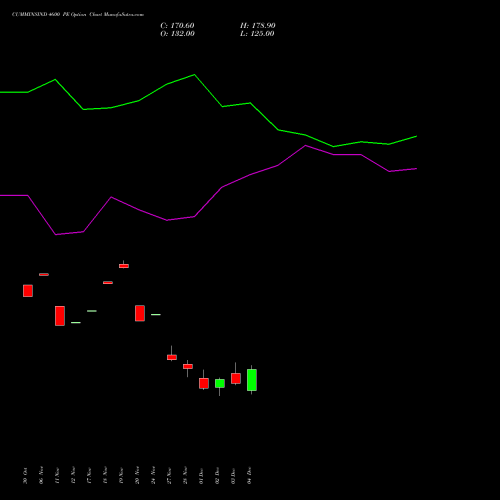The width and height of the screenshot is (500, 500).
Task: Select the high value H: 178.90
Action: point(258,26)
